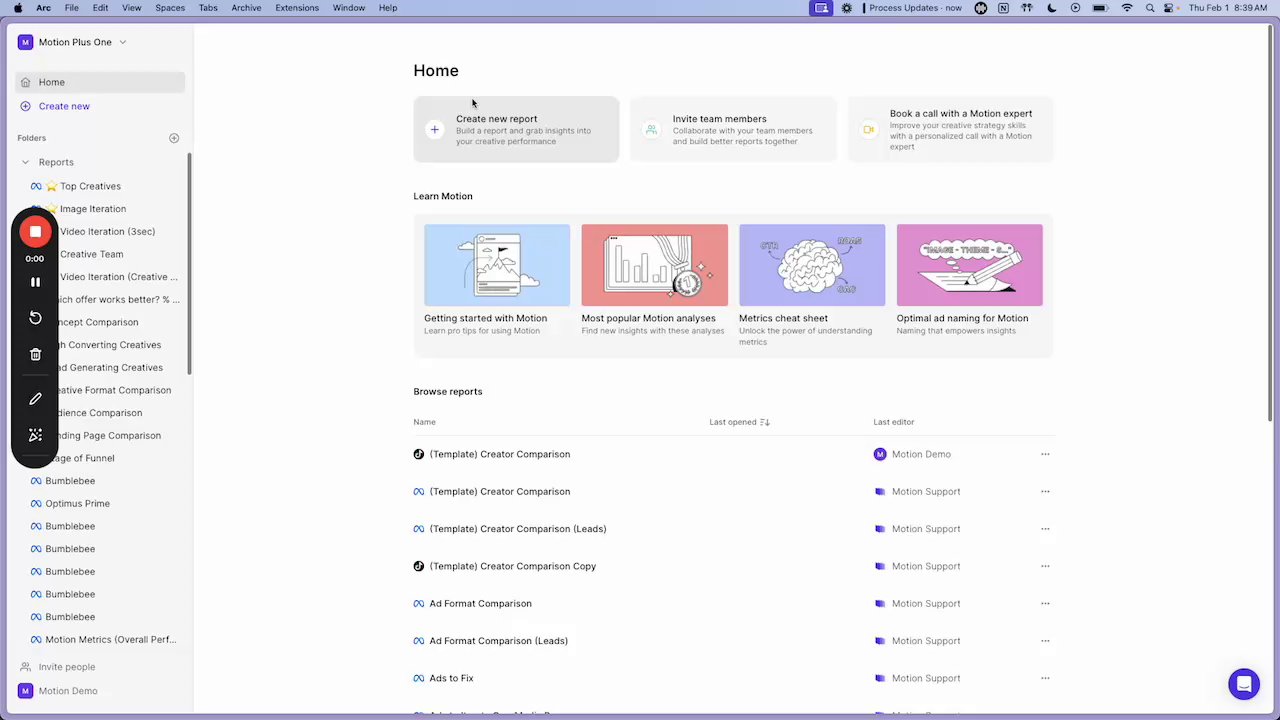
Task: Open the Metrics cheat sheet thumbnail
Action: coord(812,265)
